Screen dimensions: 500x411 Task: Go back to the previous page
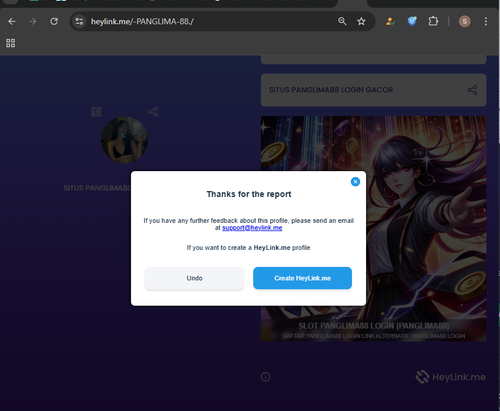[12, 22]
